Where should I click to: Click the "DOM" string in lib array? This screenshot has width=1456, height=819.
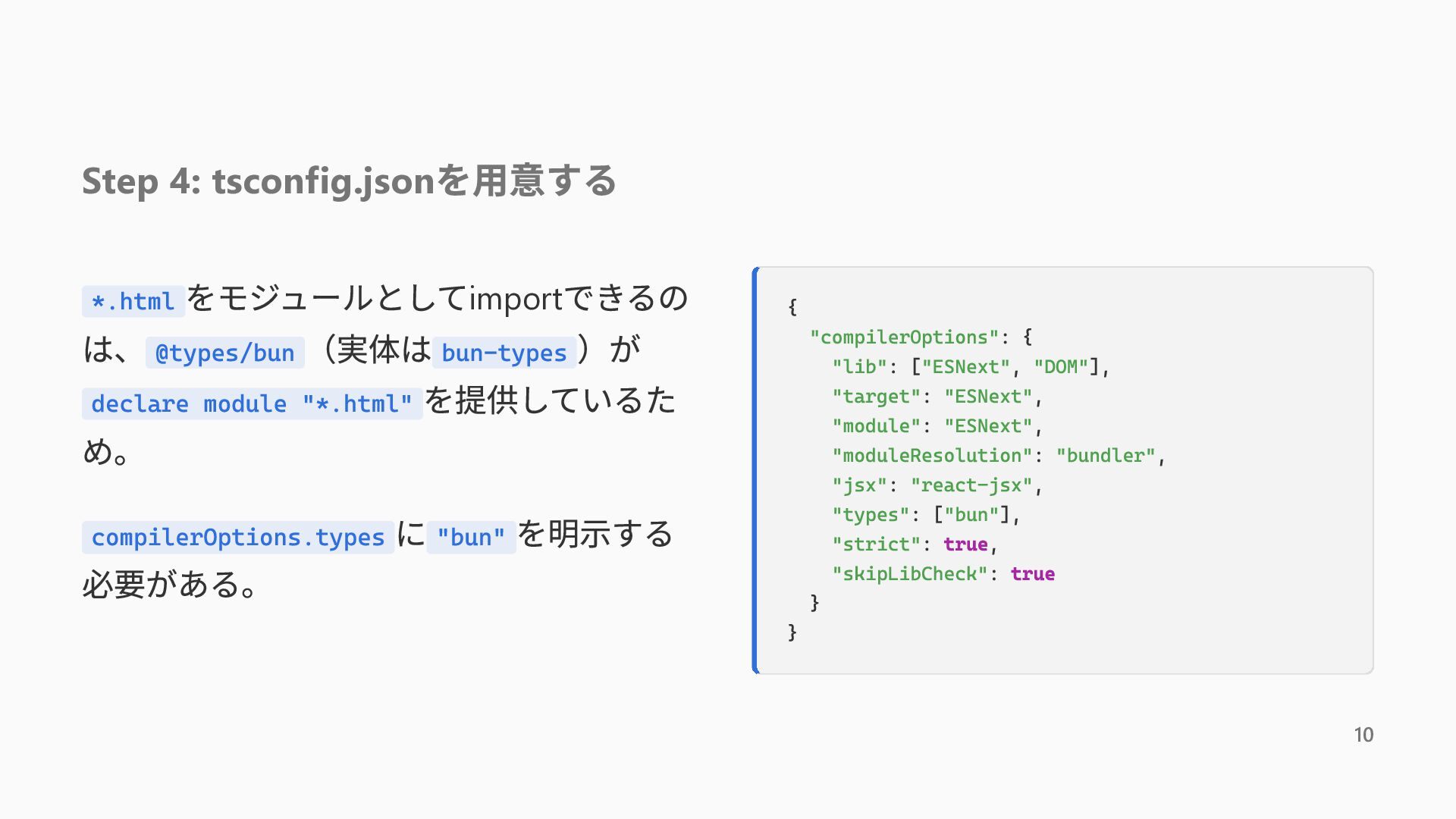(1061, 367)
